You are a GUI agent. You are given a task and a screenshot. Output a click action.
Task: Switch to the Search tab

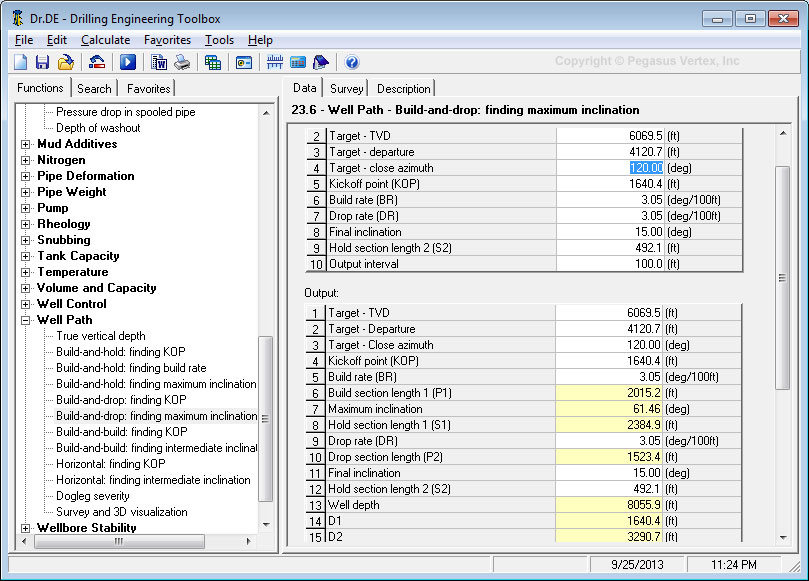click(94, 89)
